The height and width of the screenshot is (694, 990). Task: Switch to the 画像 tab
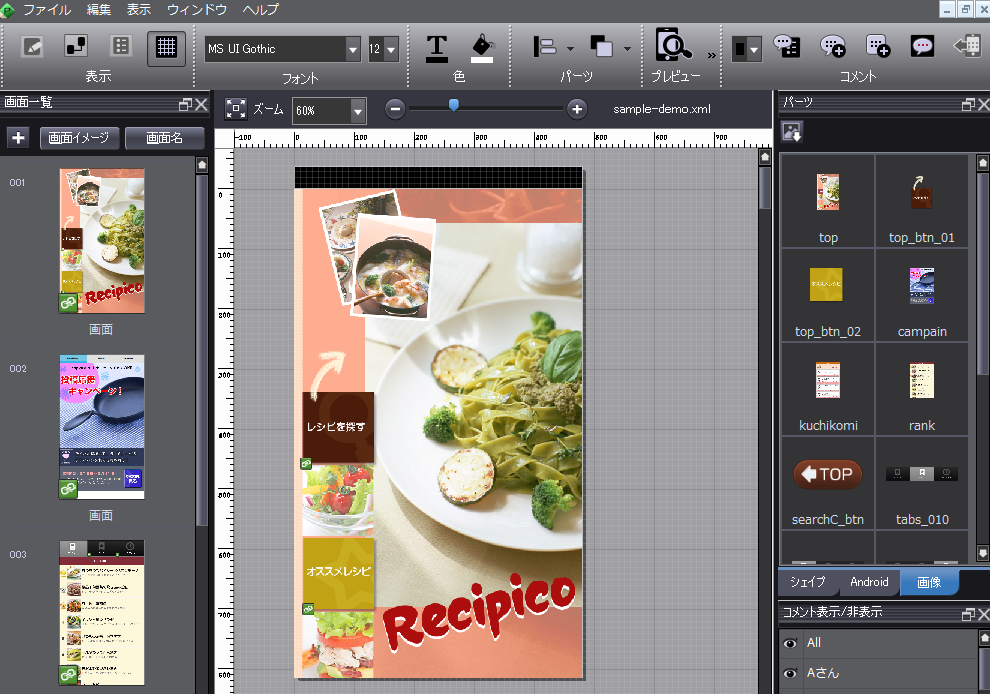pyautogui.click(x=929, y=582)
